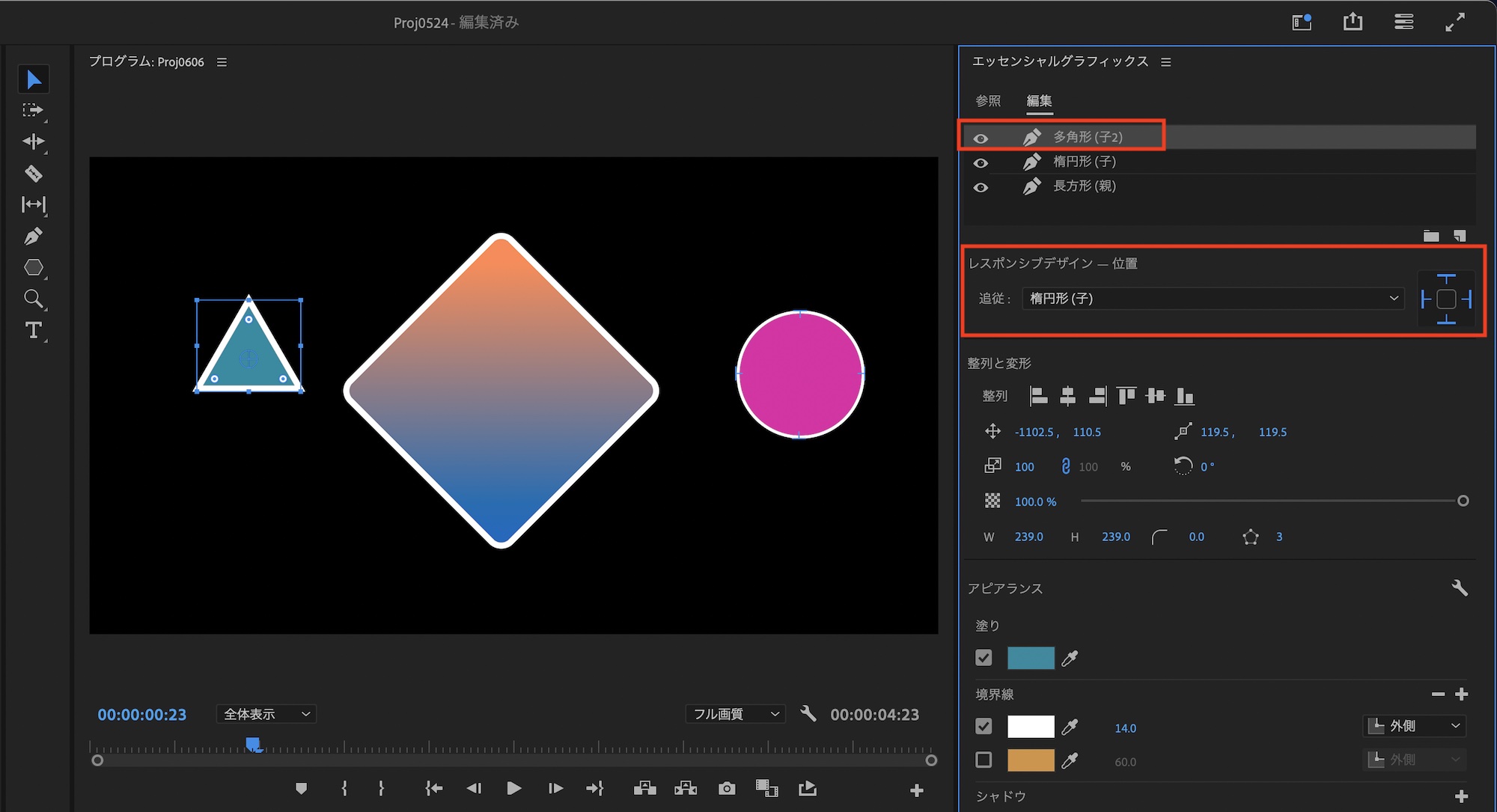The height and width of the screenshot is (812, 1497).
Task: Add a new shadow with plus button
Action: click(1460, 796)
